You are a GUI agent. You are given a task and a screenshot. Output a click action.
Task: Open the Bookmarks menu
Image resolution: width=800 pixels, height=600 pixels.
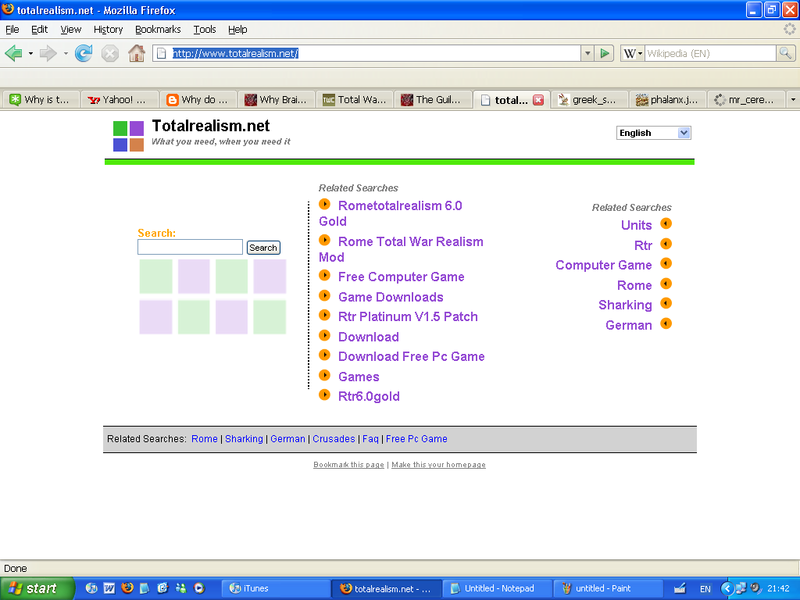coord(158,30)
